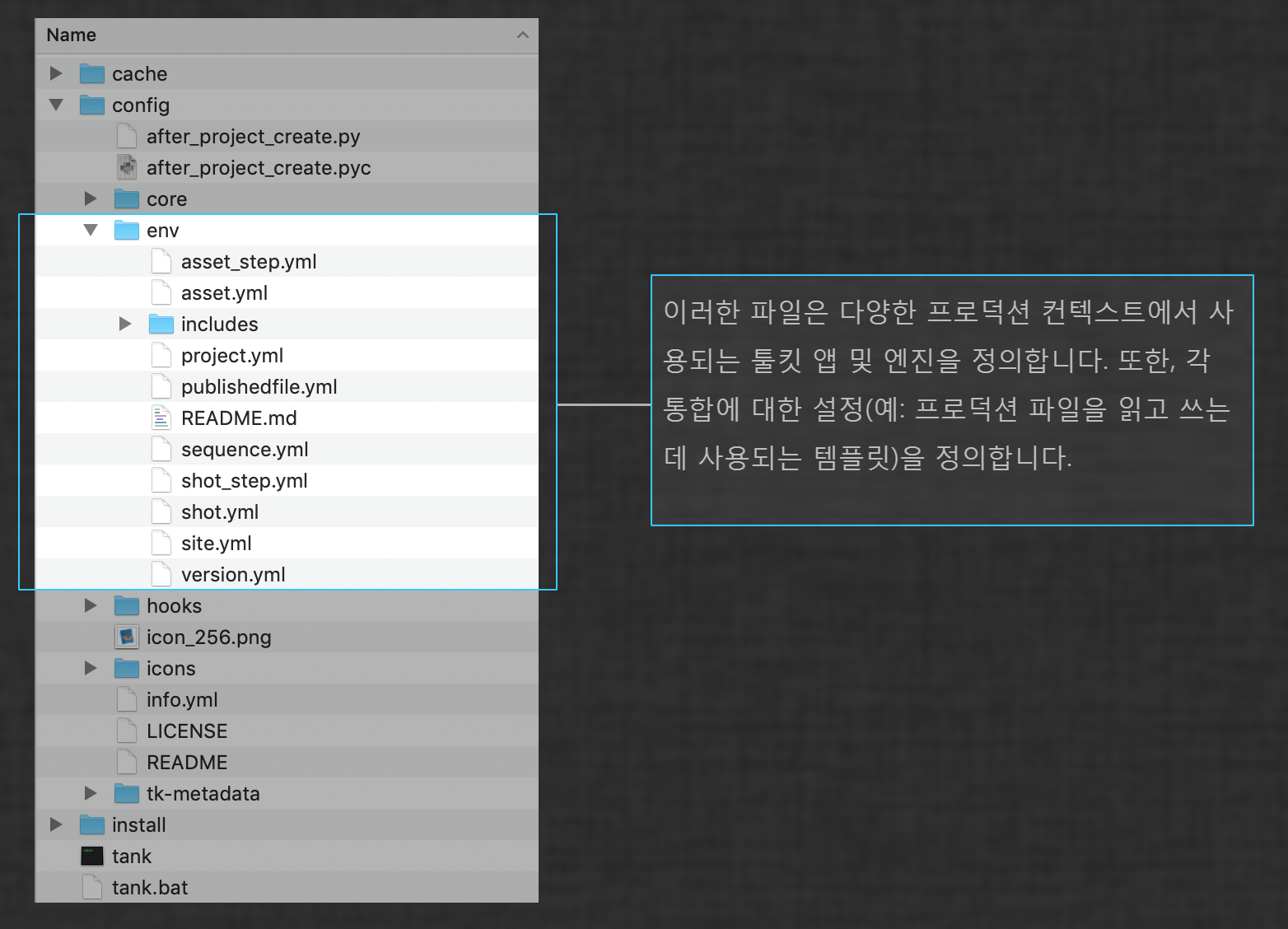Image resolution: width=1288 pixels, height=929 pixels.
Task: Click the README.md document icon
Action: tap(161, 418)
